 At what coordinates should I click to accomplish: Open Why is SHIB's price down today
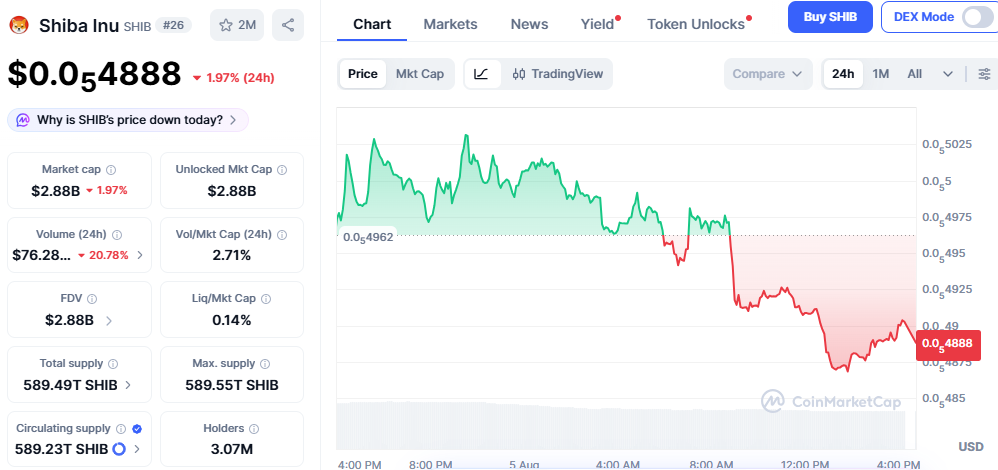click(128, 120)
